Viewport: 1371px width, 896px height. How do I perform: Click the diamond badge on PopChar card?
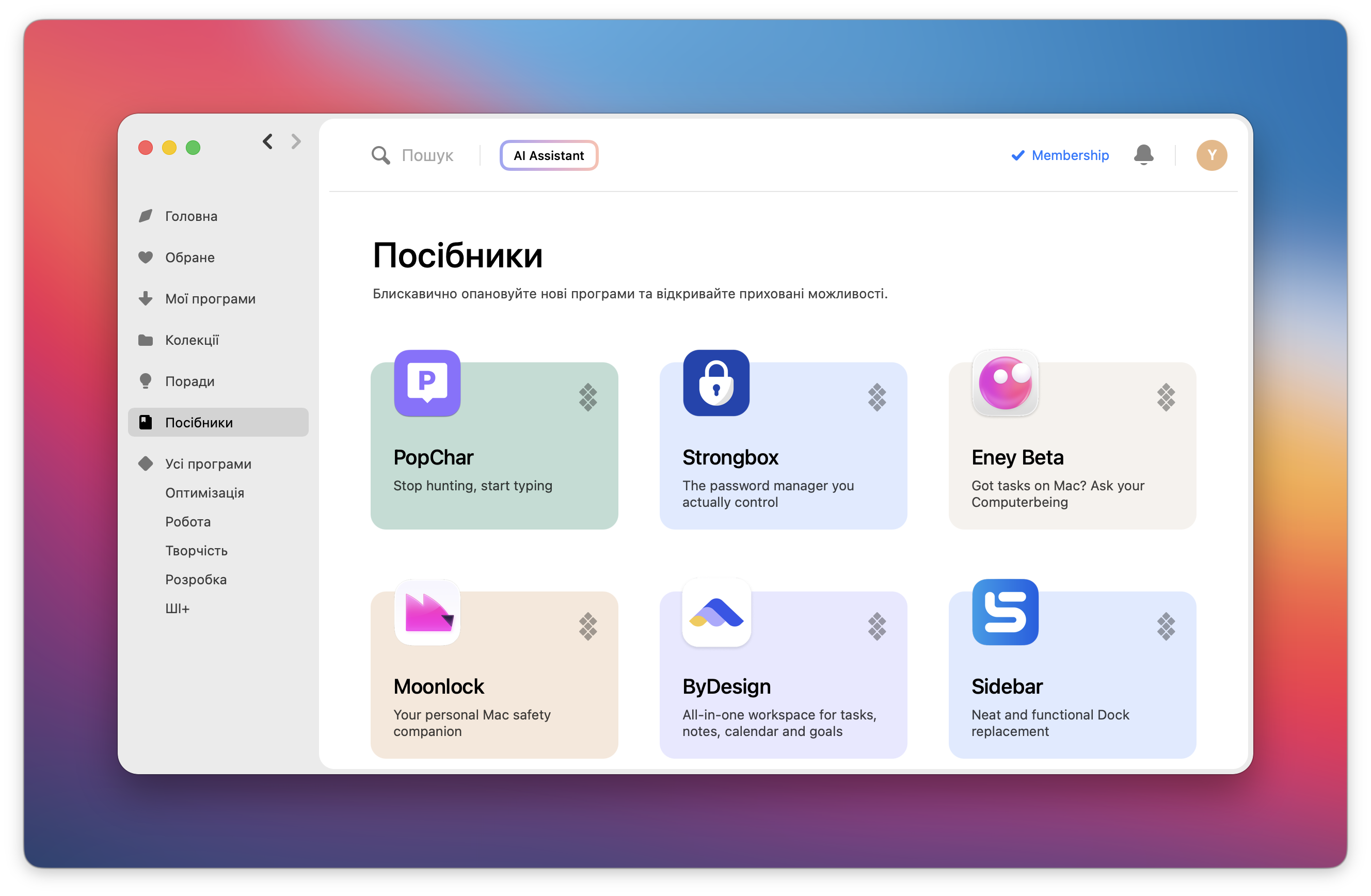click(588, 397)
